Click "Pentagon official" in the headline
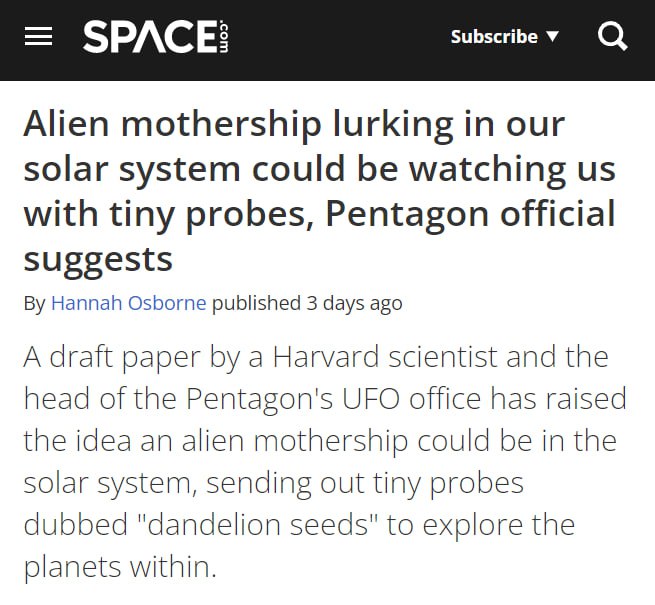This screenshot has height=605, width=655. [470, 214]
